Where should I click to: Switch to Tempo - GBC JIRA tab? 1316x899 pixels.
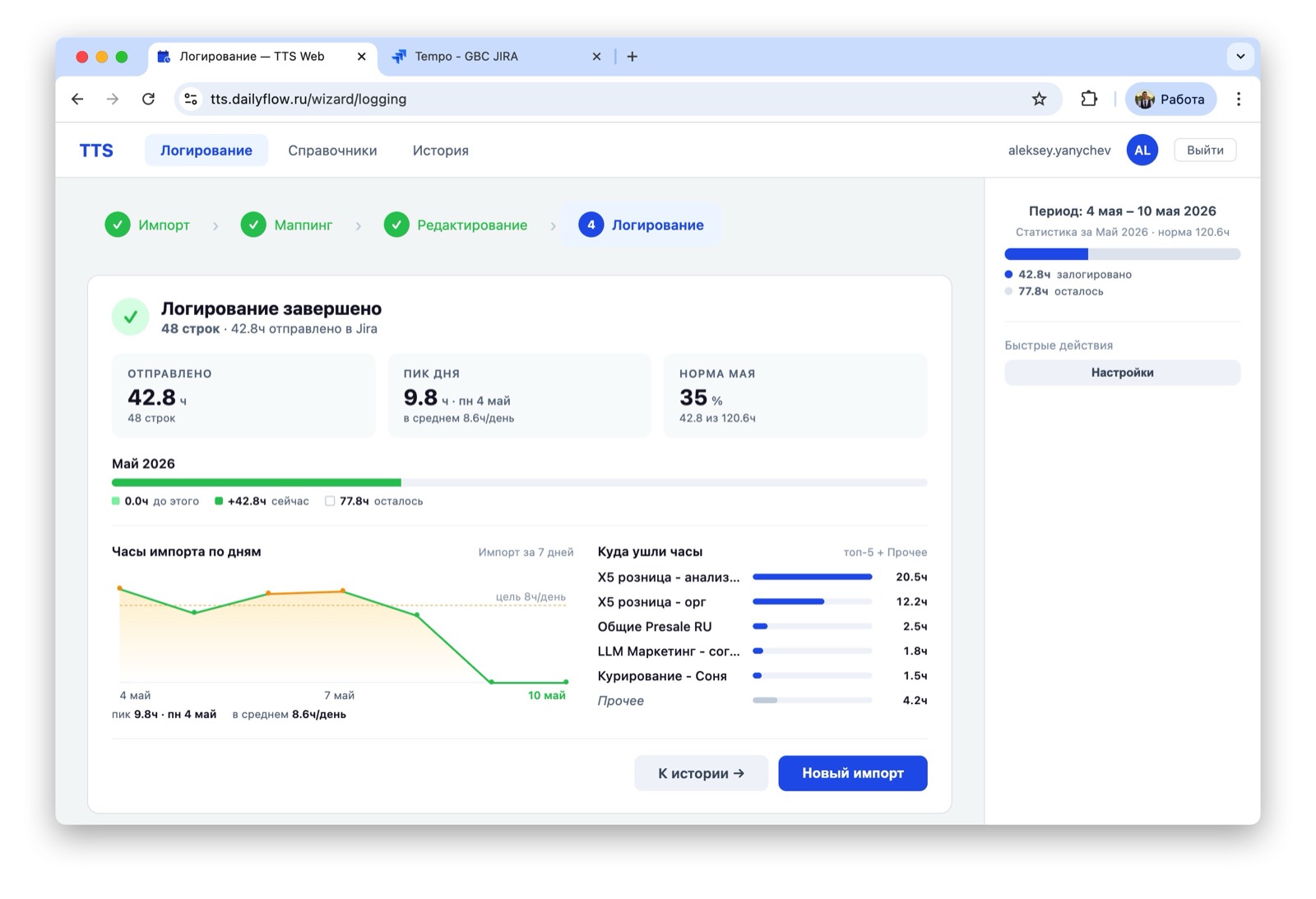(x=497, y=57)
